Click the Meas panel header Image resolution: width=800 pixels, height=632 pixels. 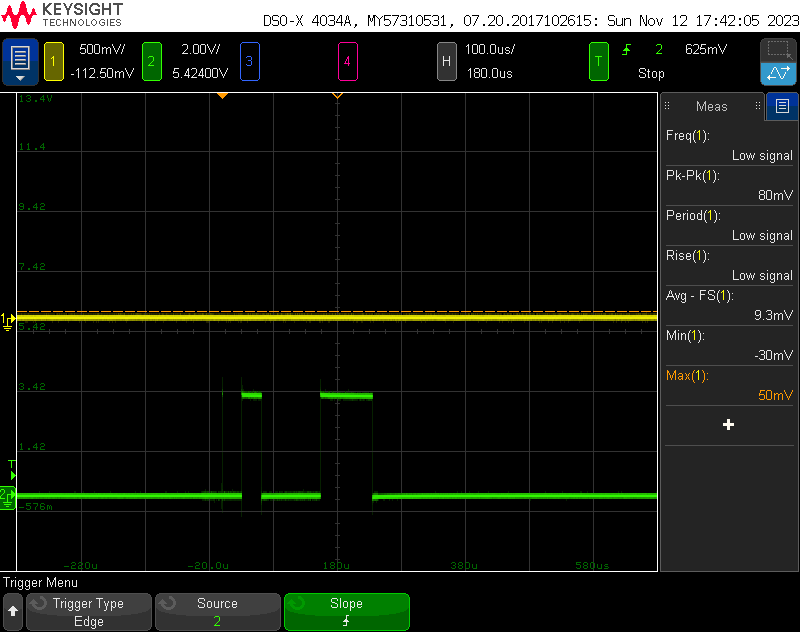(712, 106)
